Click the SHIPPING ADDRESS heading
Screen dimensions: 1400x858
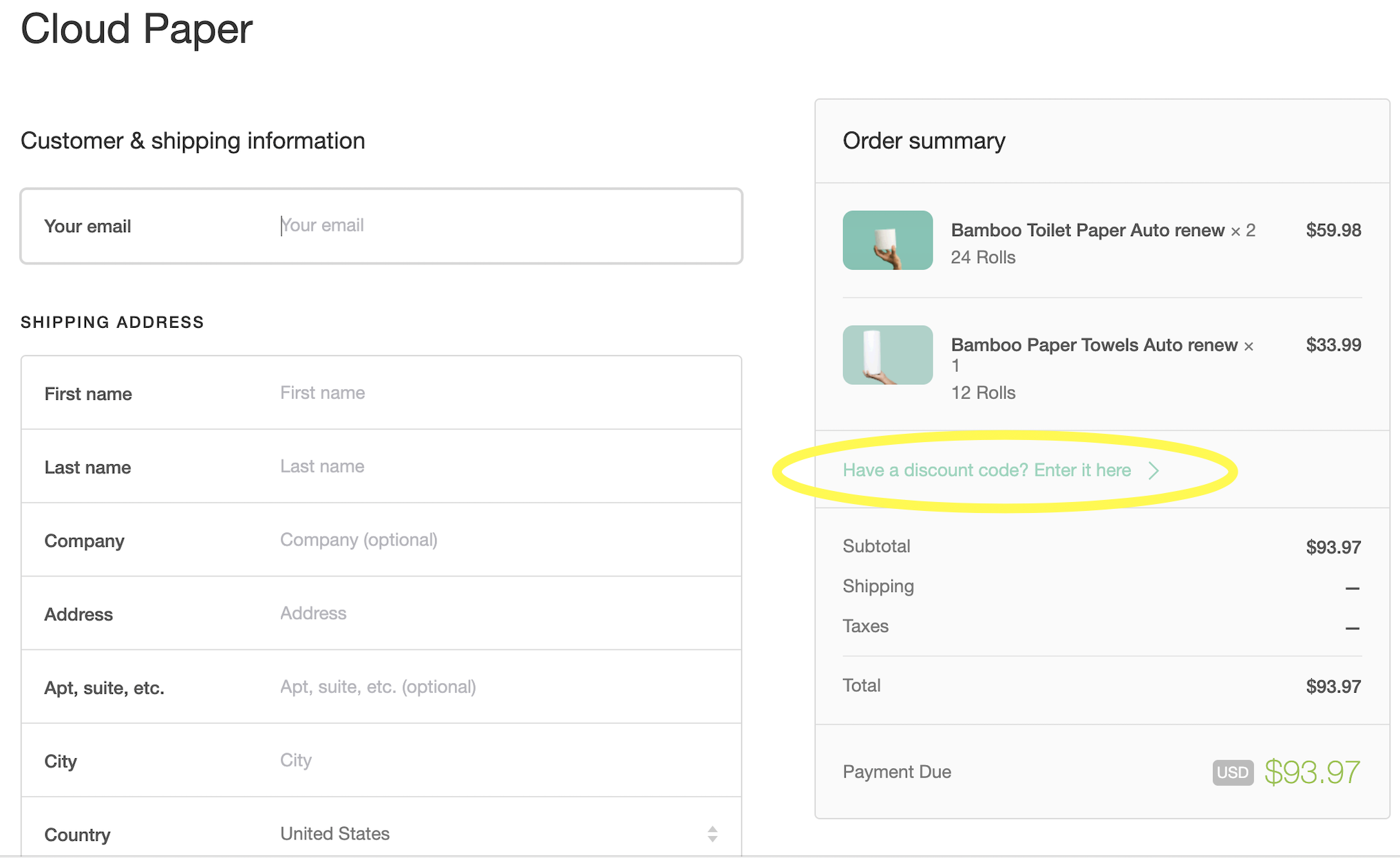[112, 322]
